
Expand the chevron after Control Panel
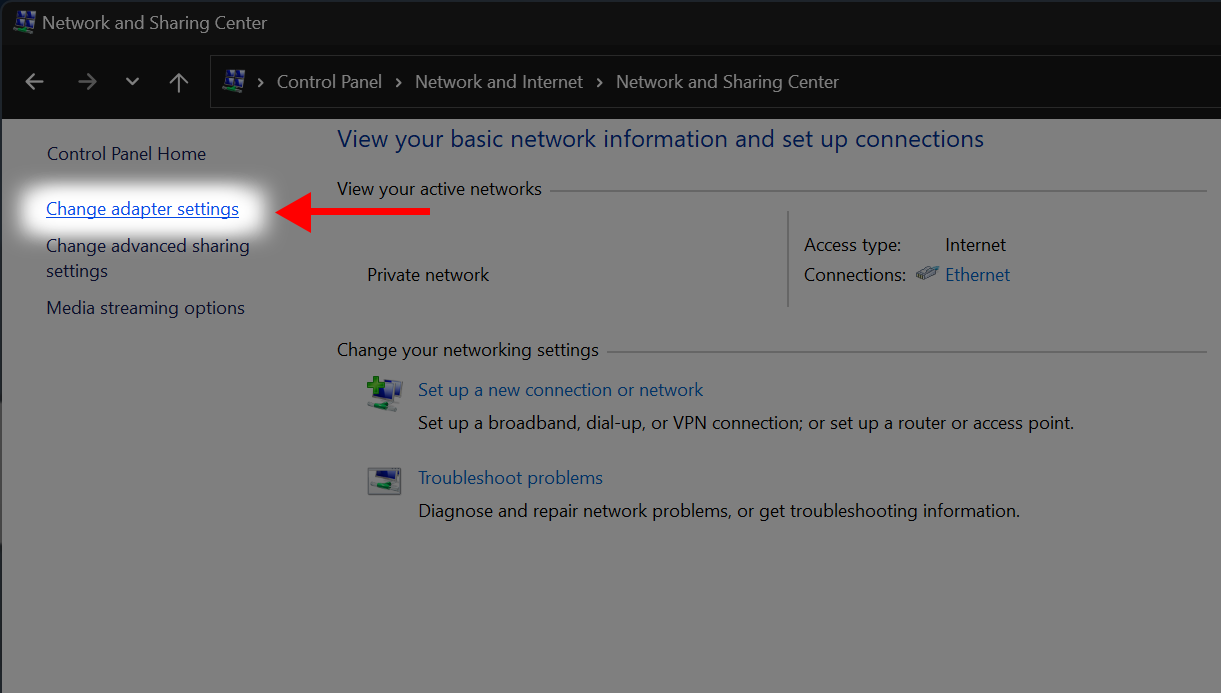[399, 82]
